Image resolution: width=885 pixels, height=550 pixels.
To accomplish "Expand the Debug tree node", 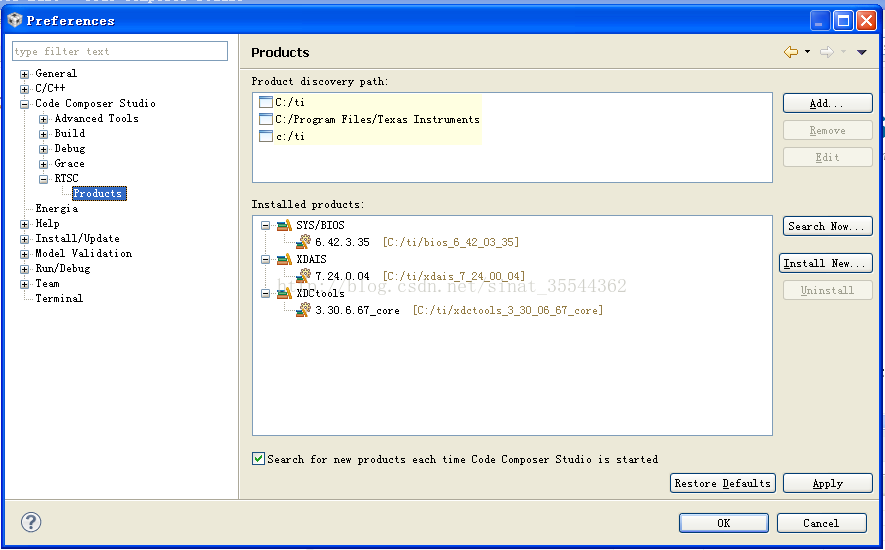I will tap(43, 149).
